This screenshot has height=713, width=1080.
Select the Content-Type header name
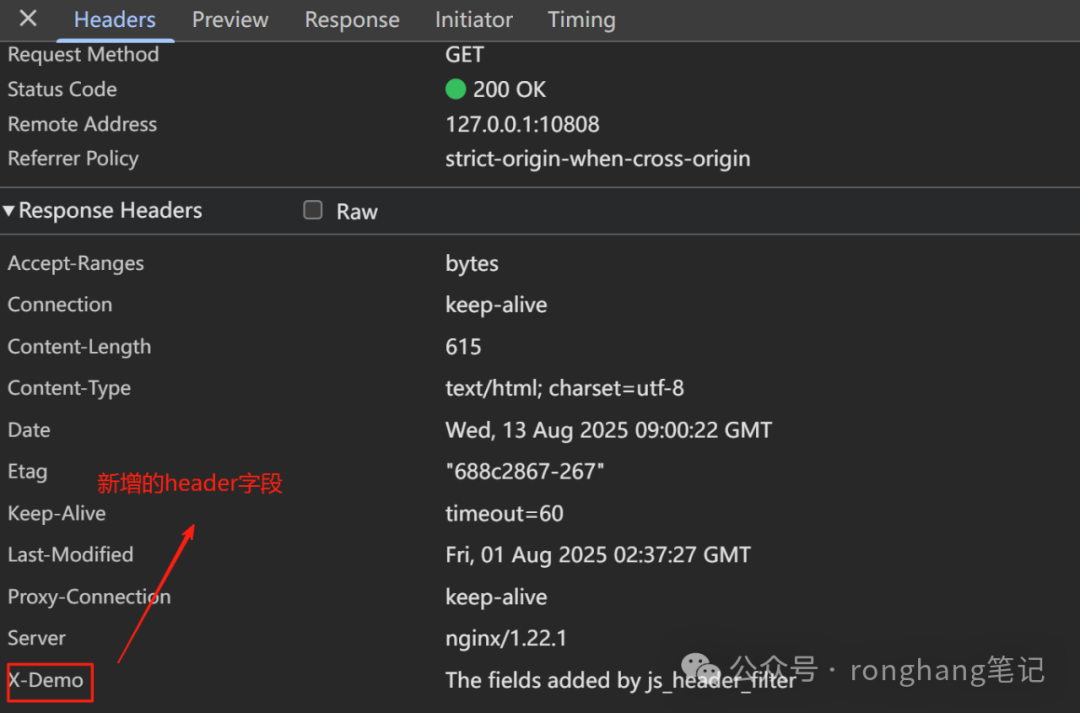69,389
